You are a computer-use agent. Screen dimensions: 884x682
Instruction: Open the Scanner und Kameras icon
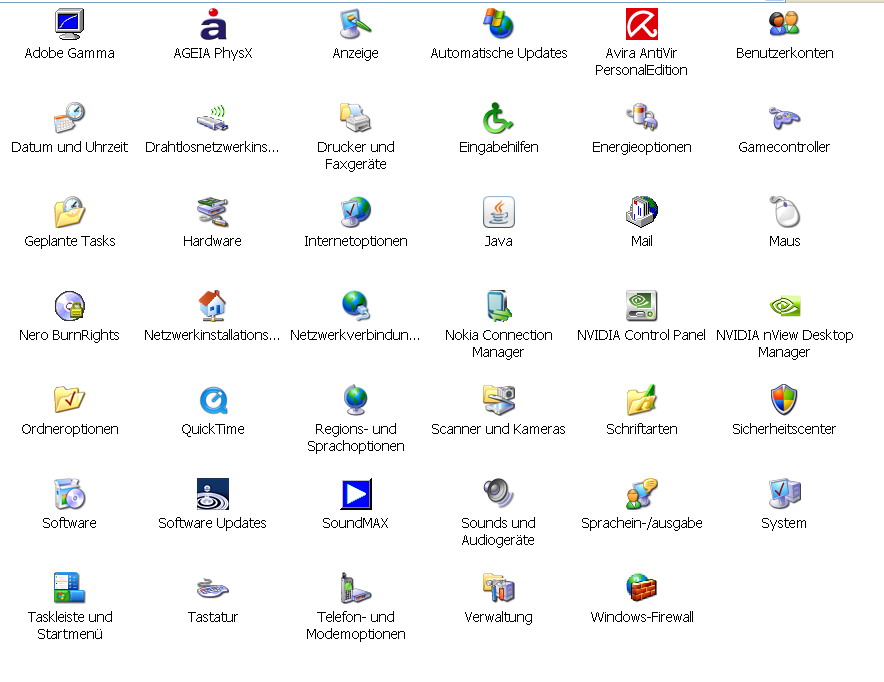point(498,400)
